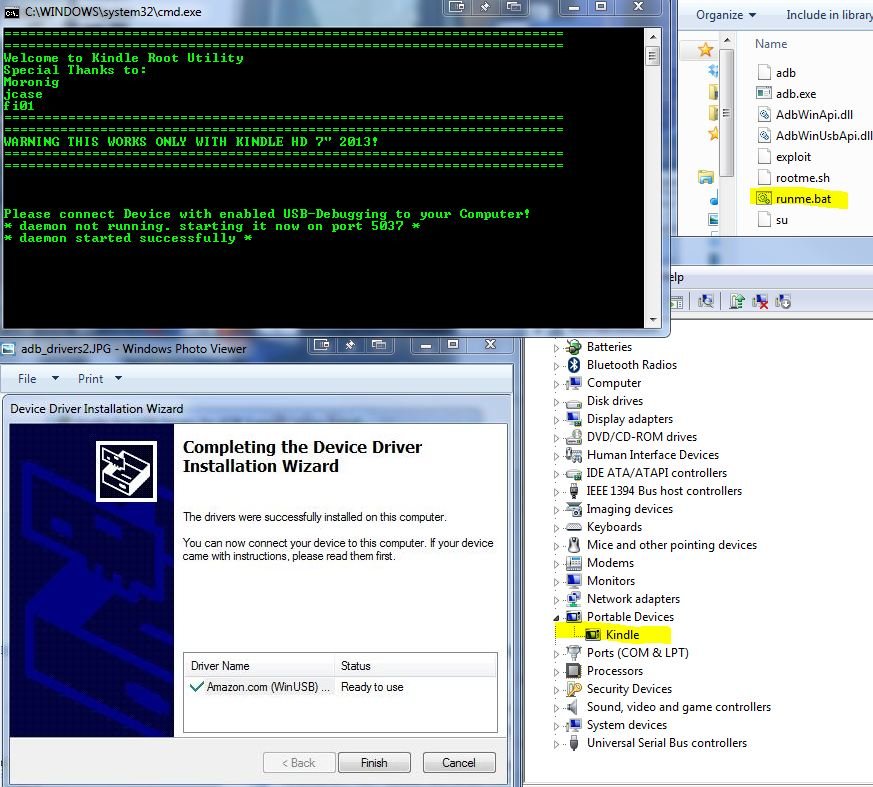Expand the Imaging devices node
This screenshot has width=873, height=787.
click(556, 510)
